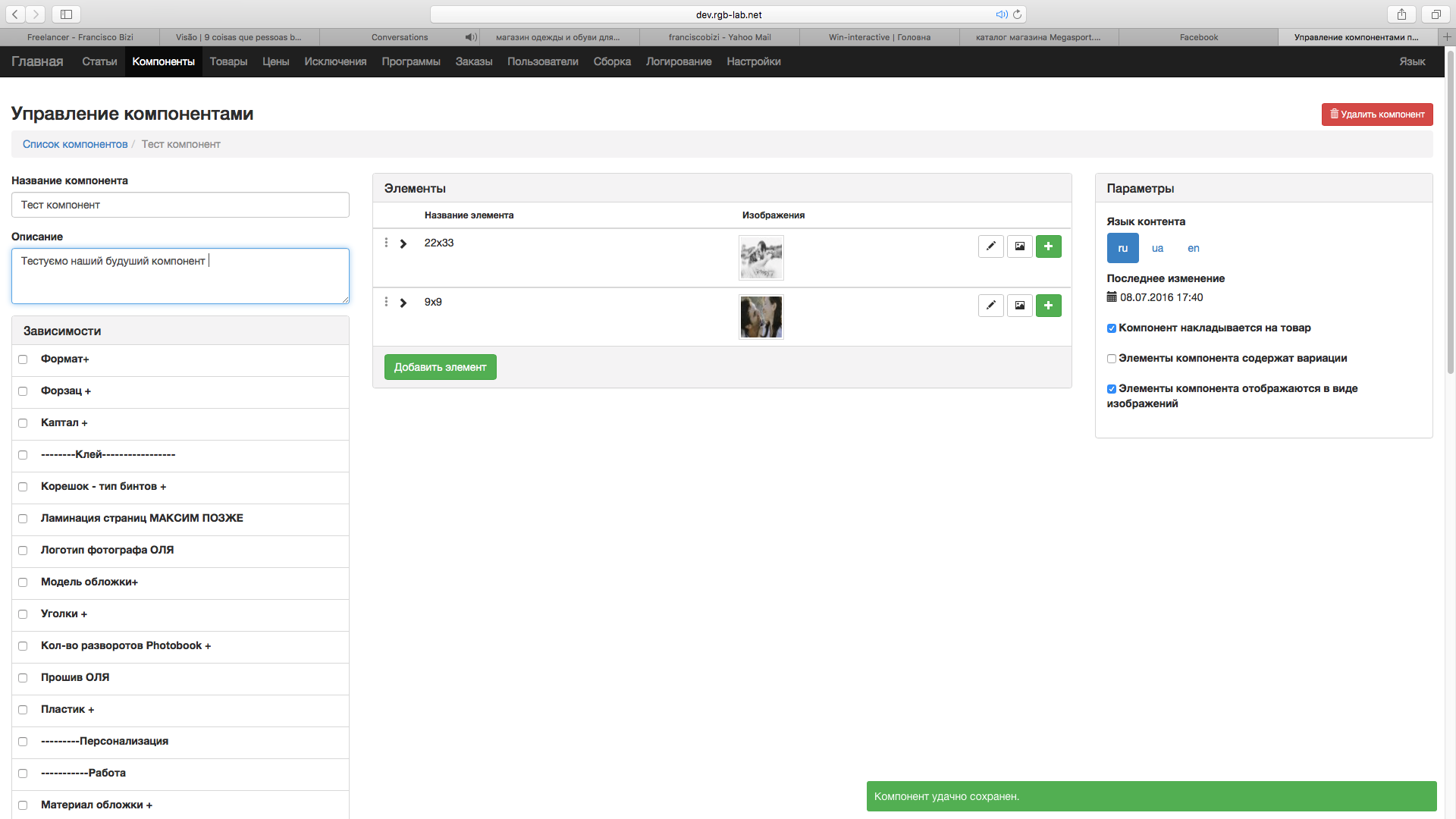Expand the 9x9 element row chevron
This screenshot has height=819, width=1456.
pos(403,303)
